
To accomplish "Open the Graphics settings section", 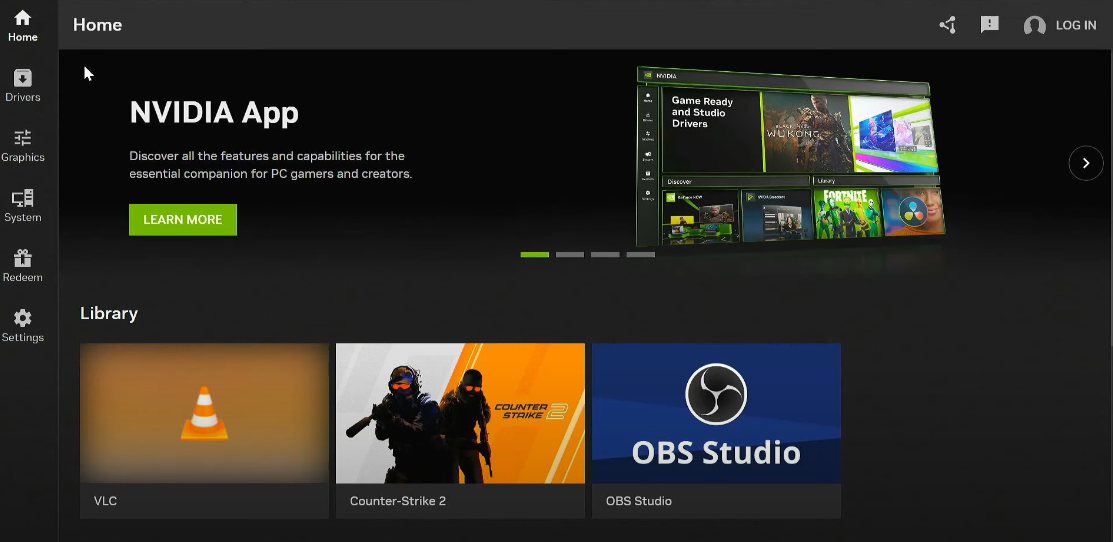I will pyautogui.click(x=23, y=146).
